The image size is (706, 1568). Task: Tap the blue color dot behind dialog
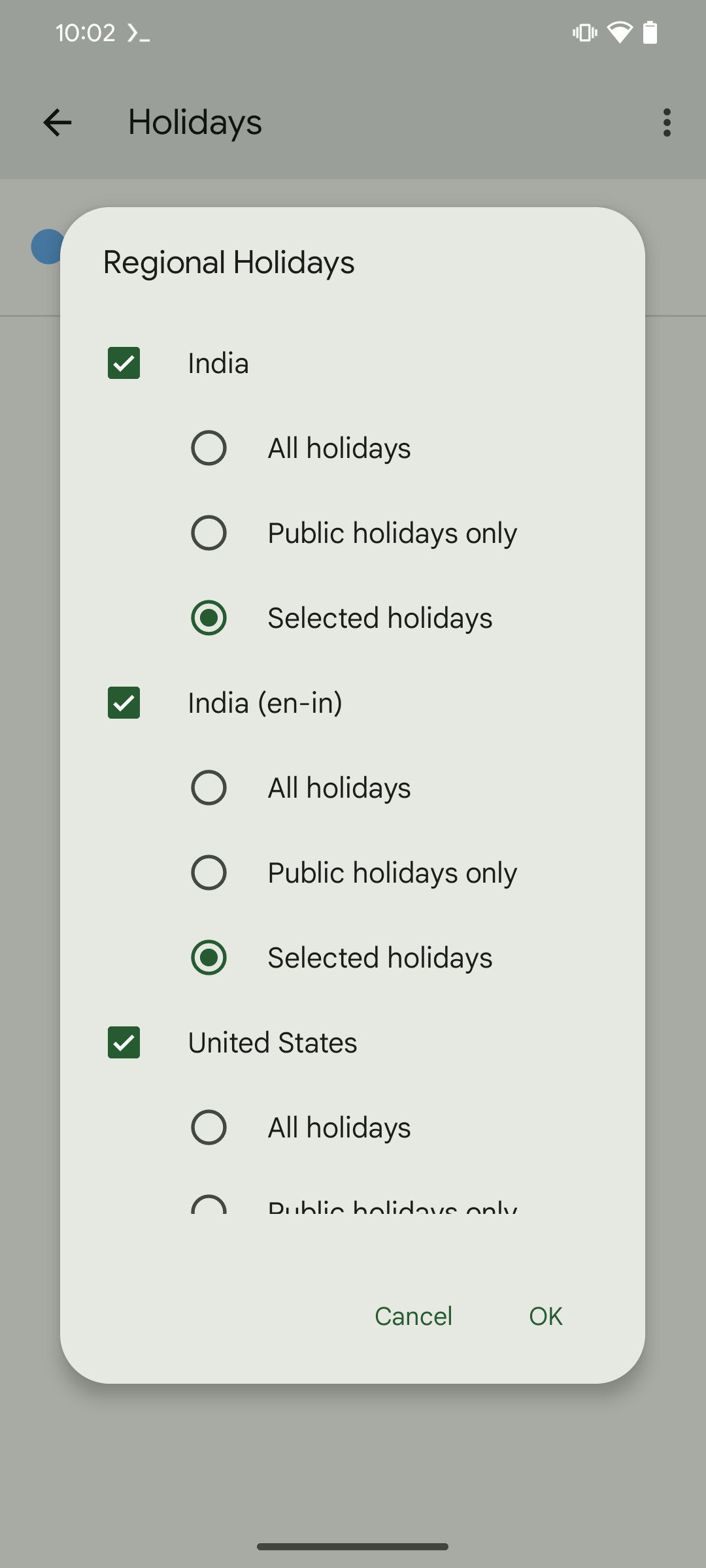[46, 247]
